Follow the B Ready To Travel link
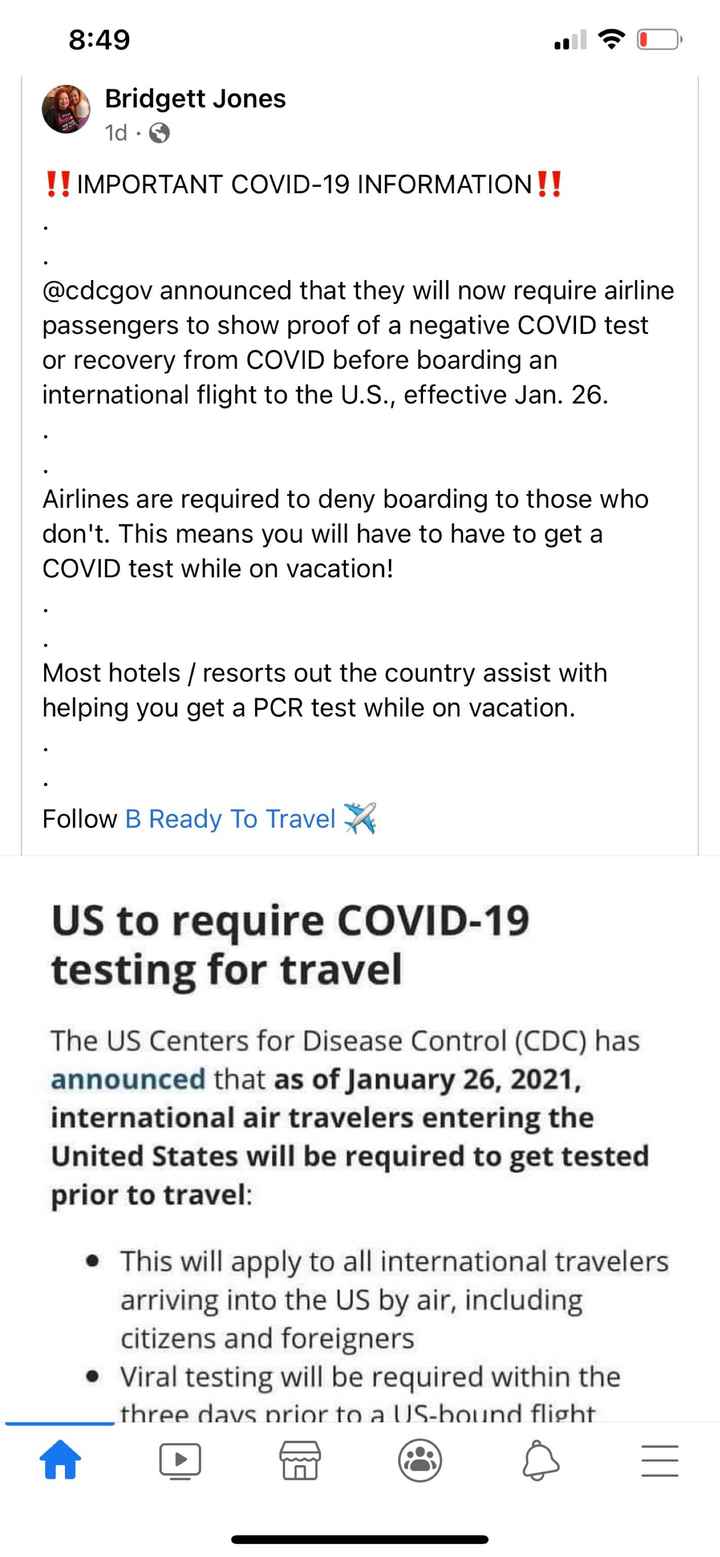This screenshot has height=1557, width=720. point(230,819)
